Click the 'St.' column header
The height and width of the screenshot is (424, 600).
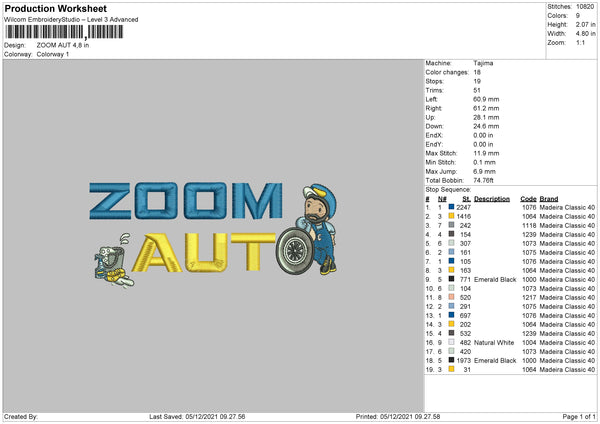(466, 199)
